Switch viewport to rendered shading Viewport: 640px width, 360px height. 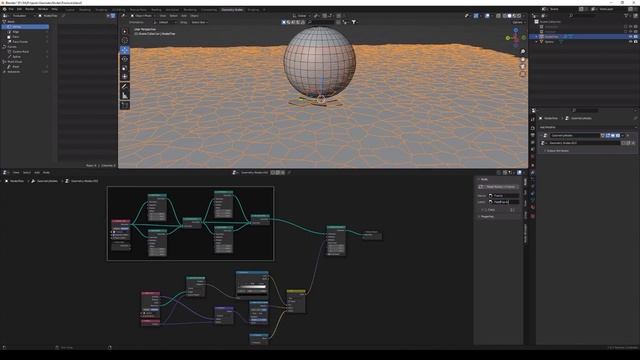pos(519,16)
